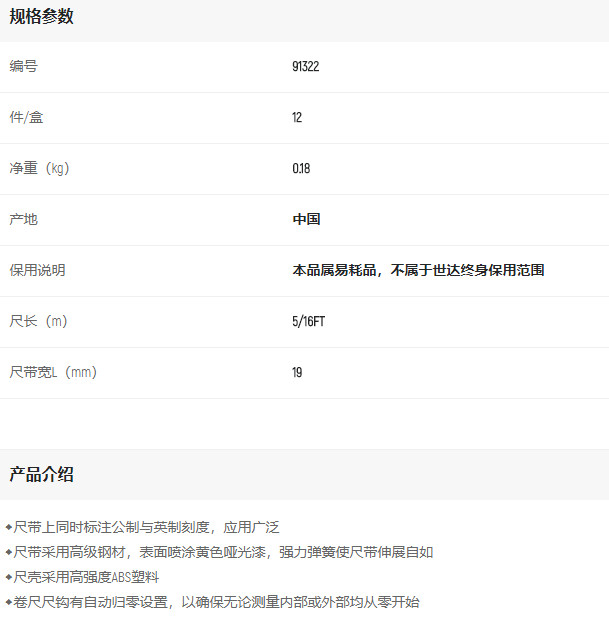This screenshot has height=630, width=609.
Task: Click the 规格参数 section heading
Action: pyautogui.click(x=42, y=17)
